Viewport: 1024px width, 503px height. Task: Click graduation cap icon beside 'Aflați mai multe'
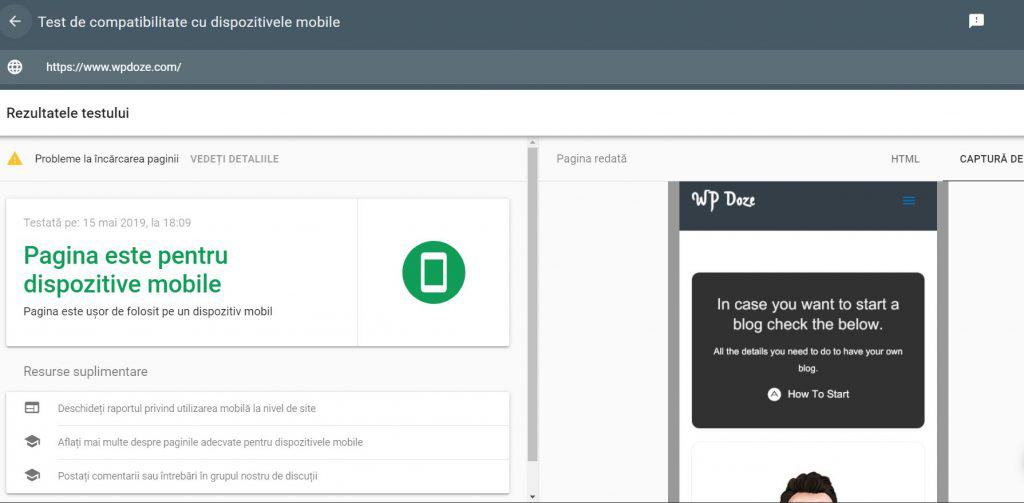(32, 442)
